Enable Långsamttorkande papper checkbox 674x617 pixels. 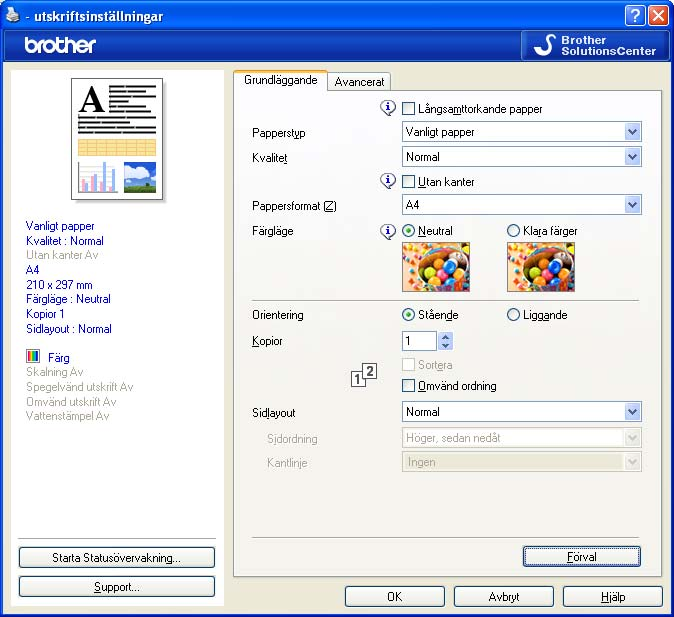click(x=408, y=108)
